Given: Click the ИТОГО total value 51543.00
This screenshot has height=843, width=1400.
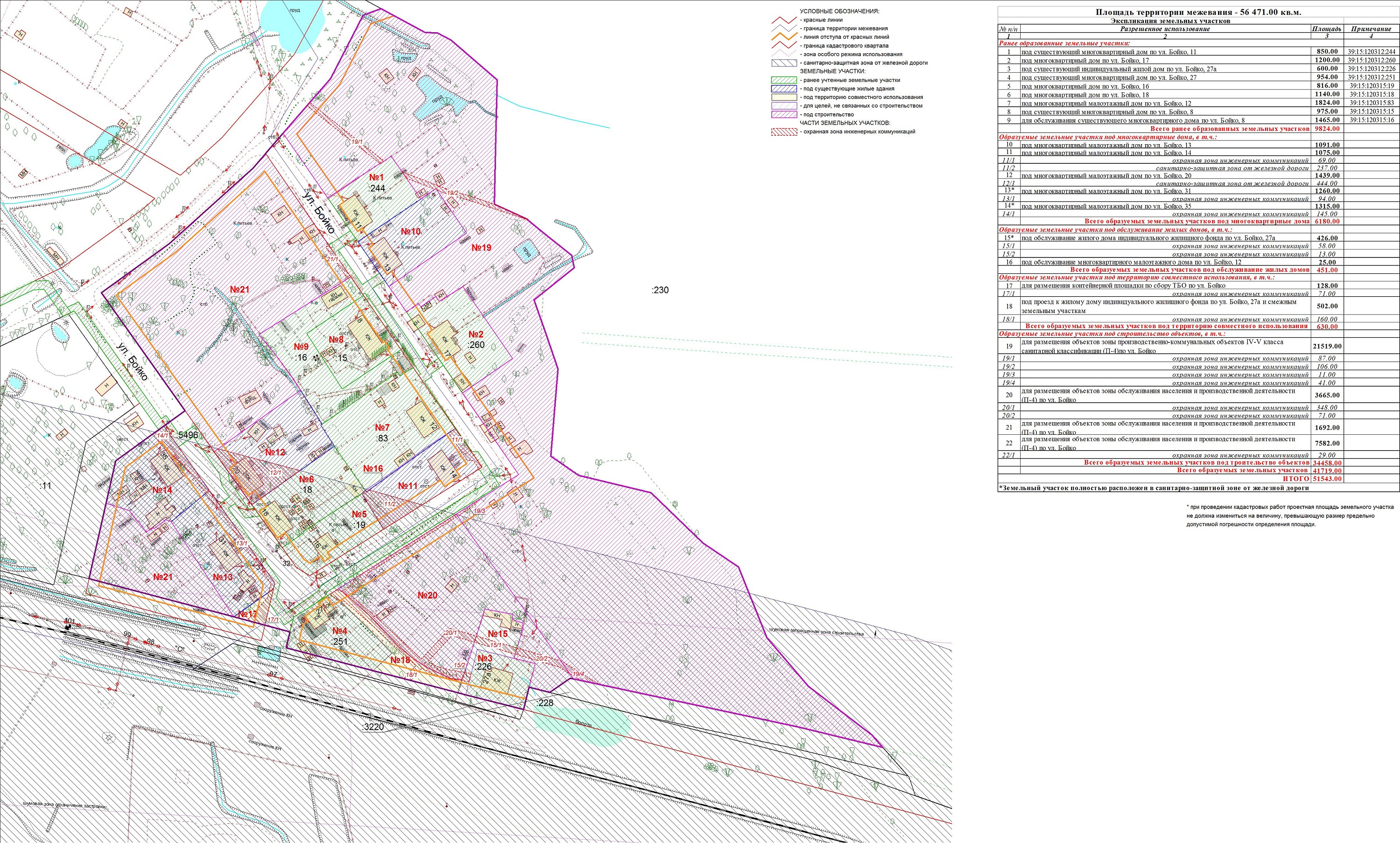Looking at the screenshot, I should [x=1327, y=479].
